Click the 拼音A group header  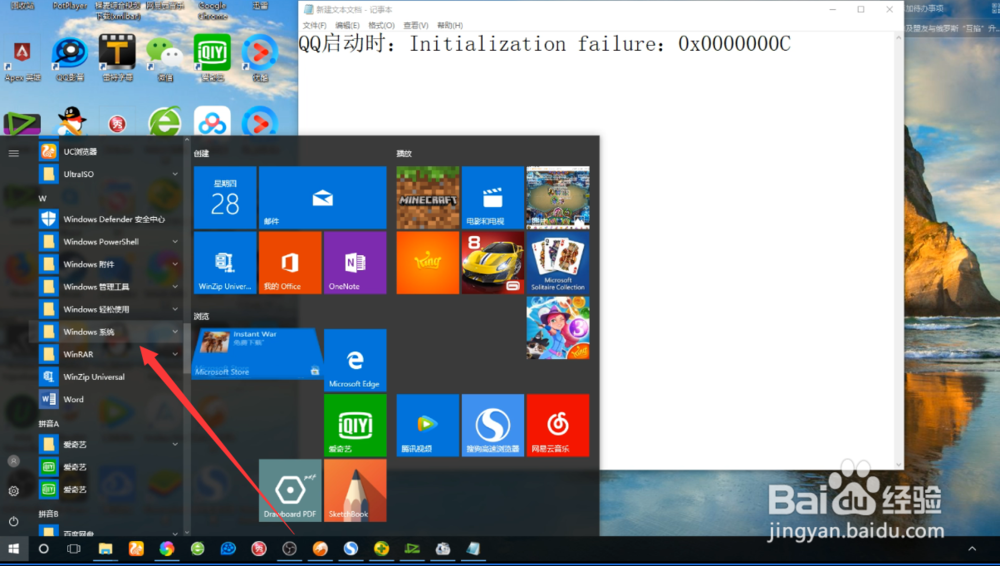pos(48,423)
